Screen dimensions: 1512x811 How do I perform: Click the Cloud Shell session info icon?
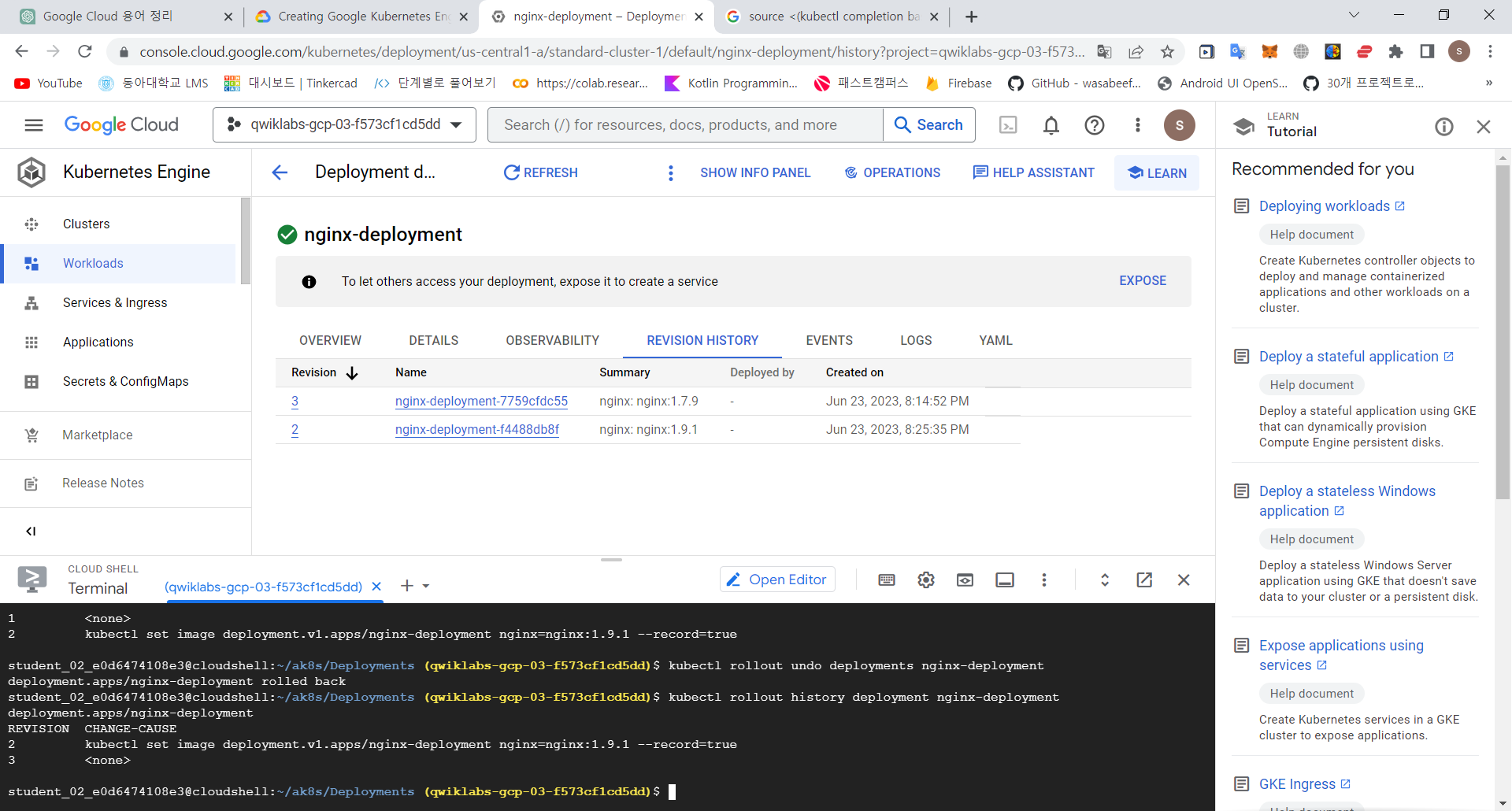pyautogui.click(x=1005, y=580)
